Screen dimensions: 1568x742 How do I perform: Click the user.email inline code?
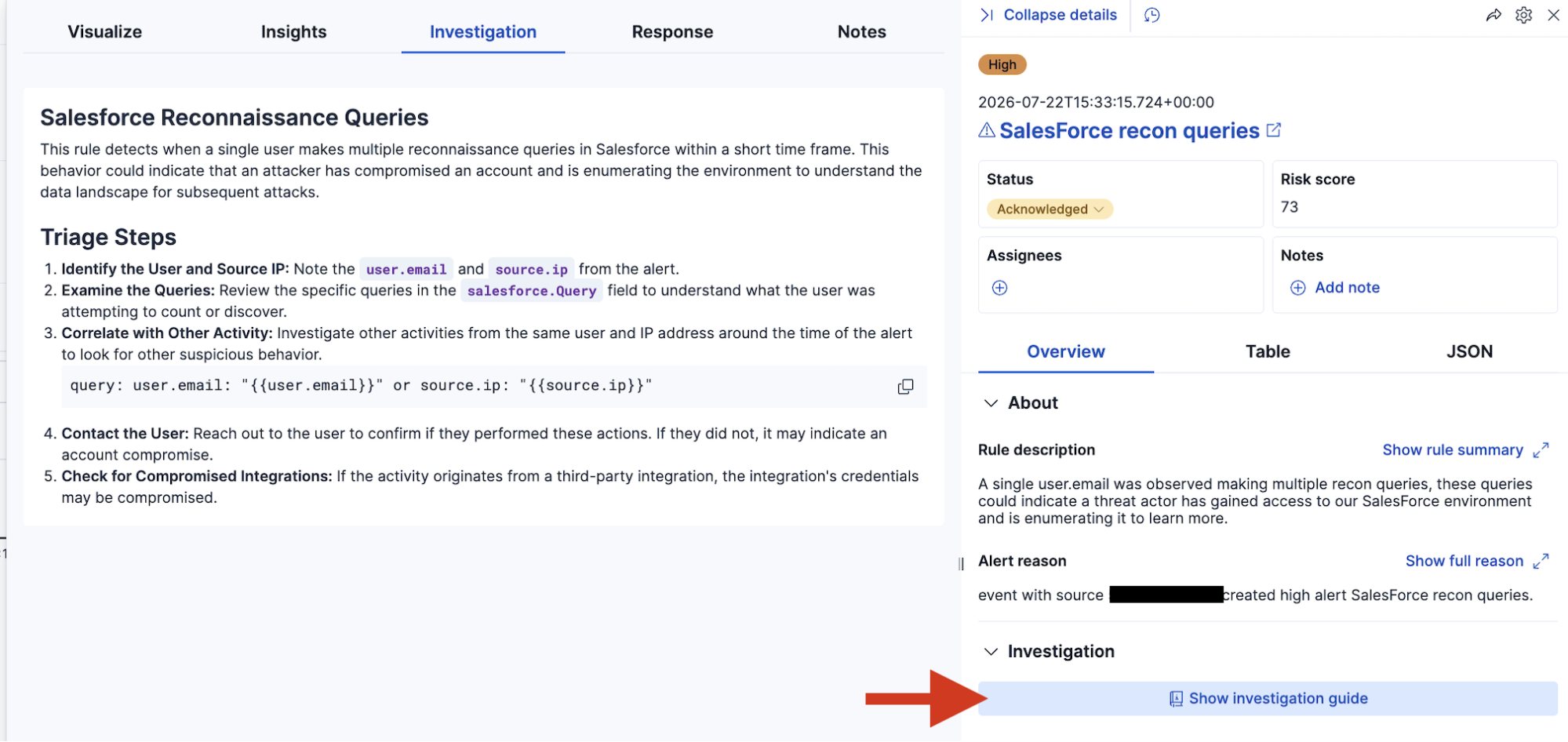click(406, 270)
